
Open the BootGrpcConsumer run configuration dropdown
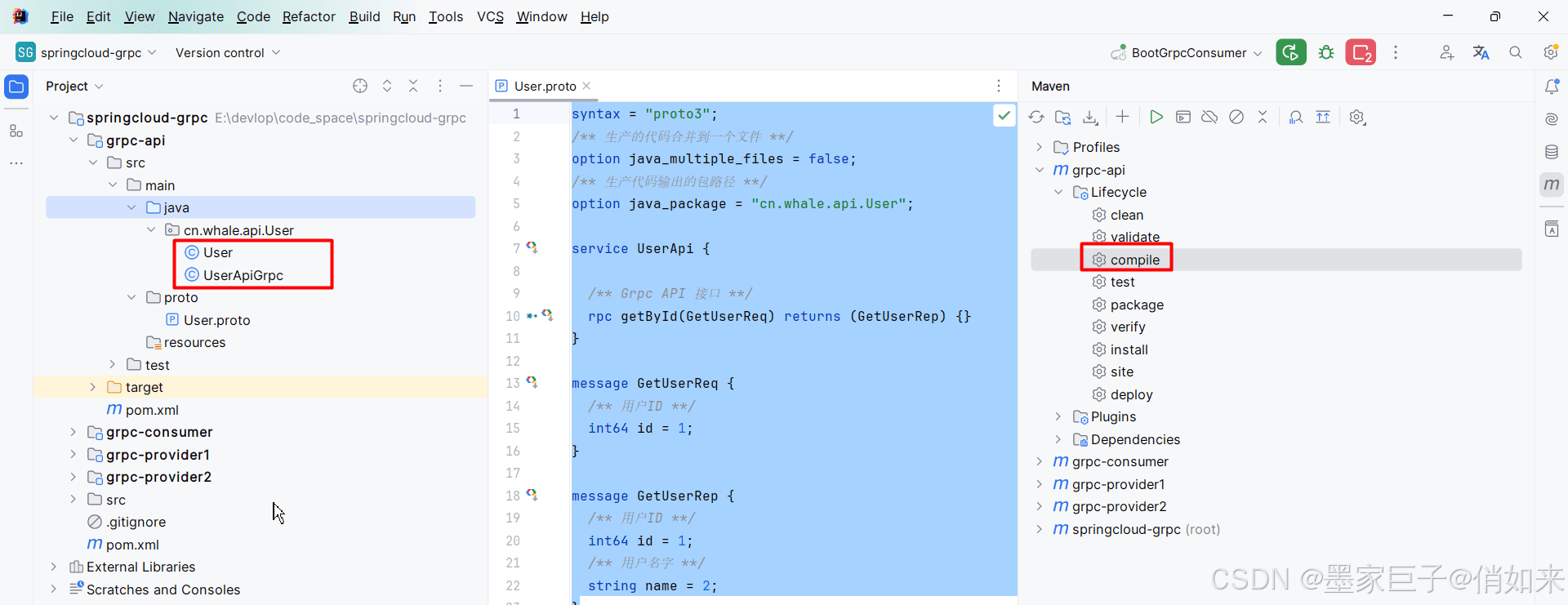1188,53
